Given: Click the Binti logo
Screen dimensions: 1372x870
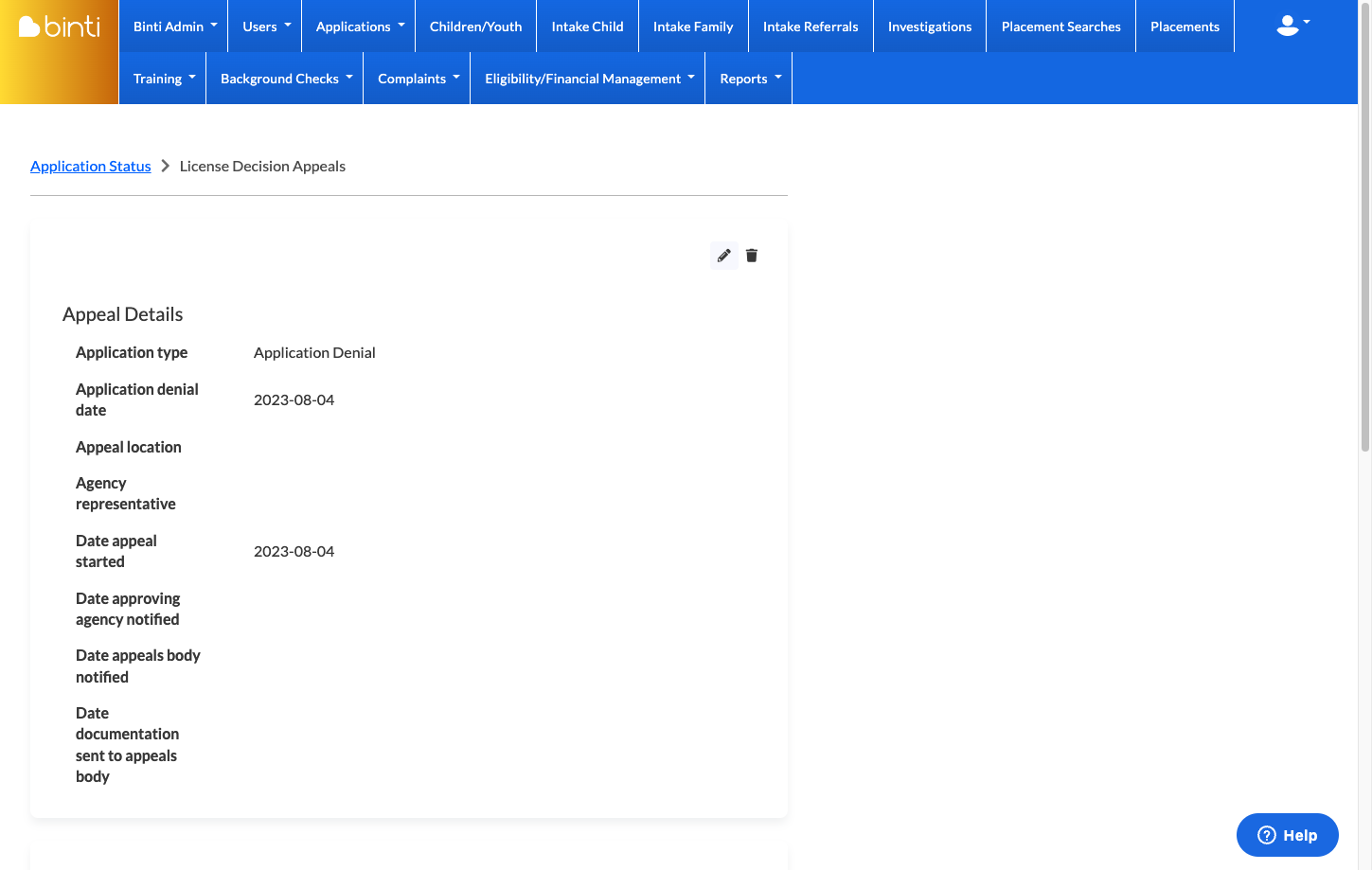Looking at the screenshot, I should [x=60, y=27].
